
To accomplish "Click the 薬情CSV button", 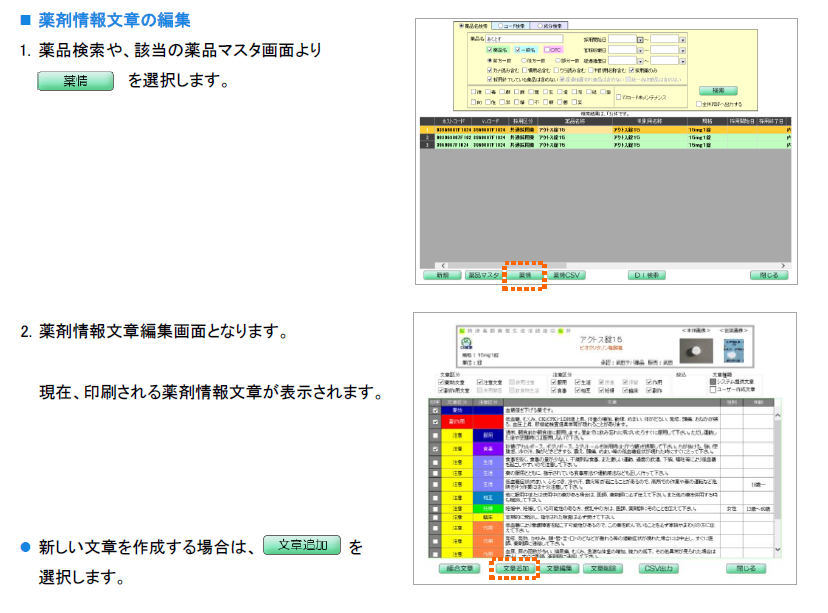I will click(567, 274).
